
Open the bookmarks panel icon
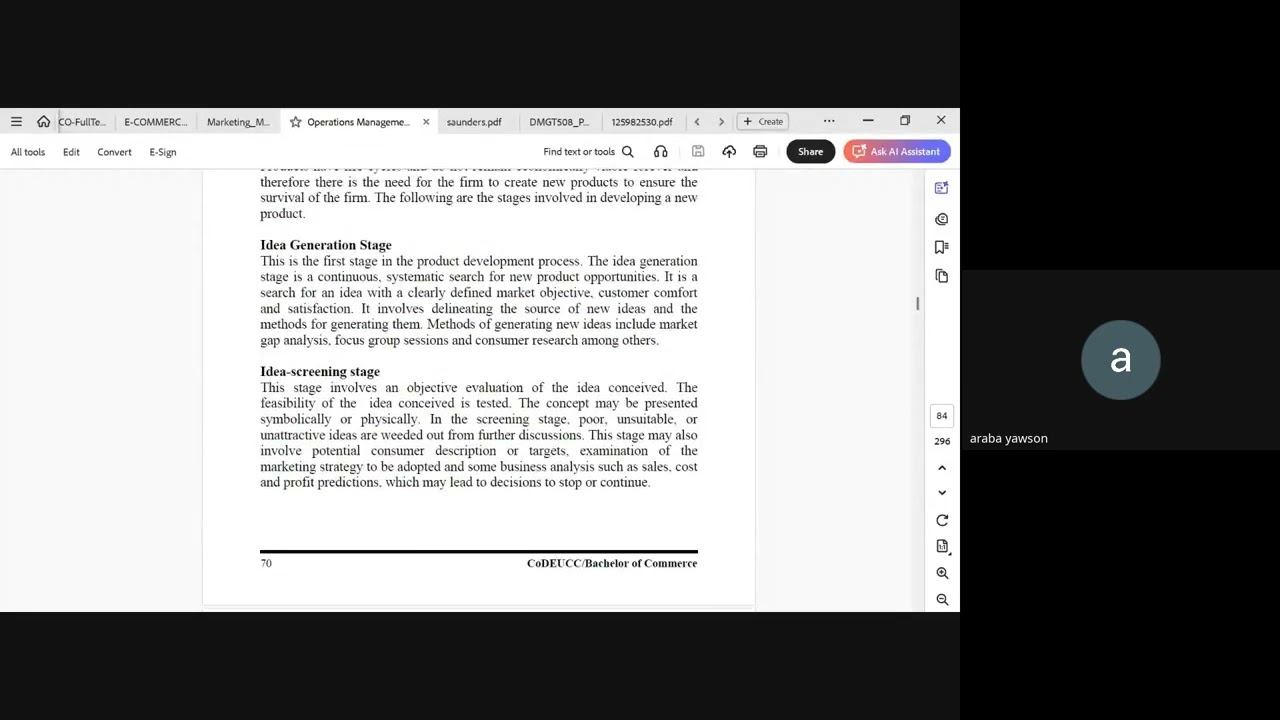(941, 247)
